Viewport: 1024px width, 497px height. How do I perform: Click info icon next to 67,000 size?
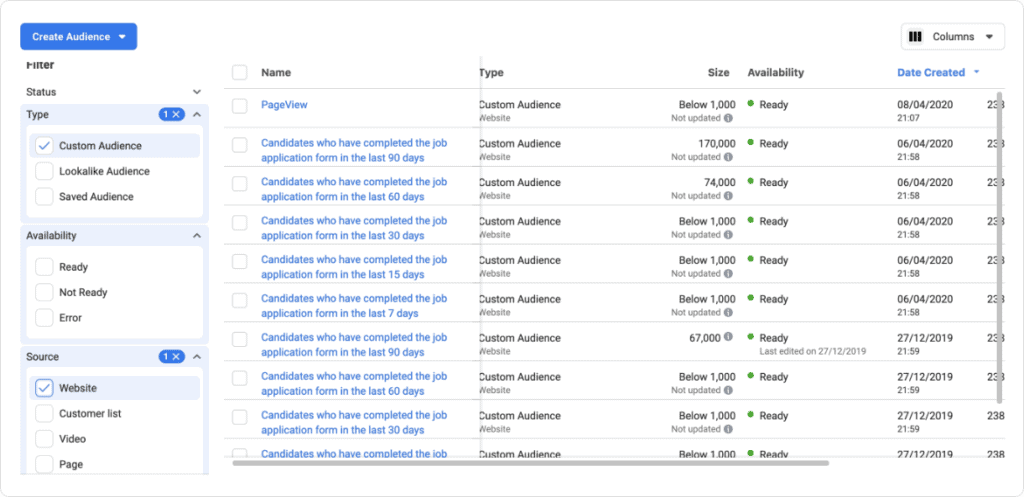tap(728, 338)
